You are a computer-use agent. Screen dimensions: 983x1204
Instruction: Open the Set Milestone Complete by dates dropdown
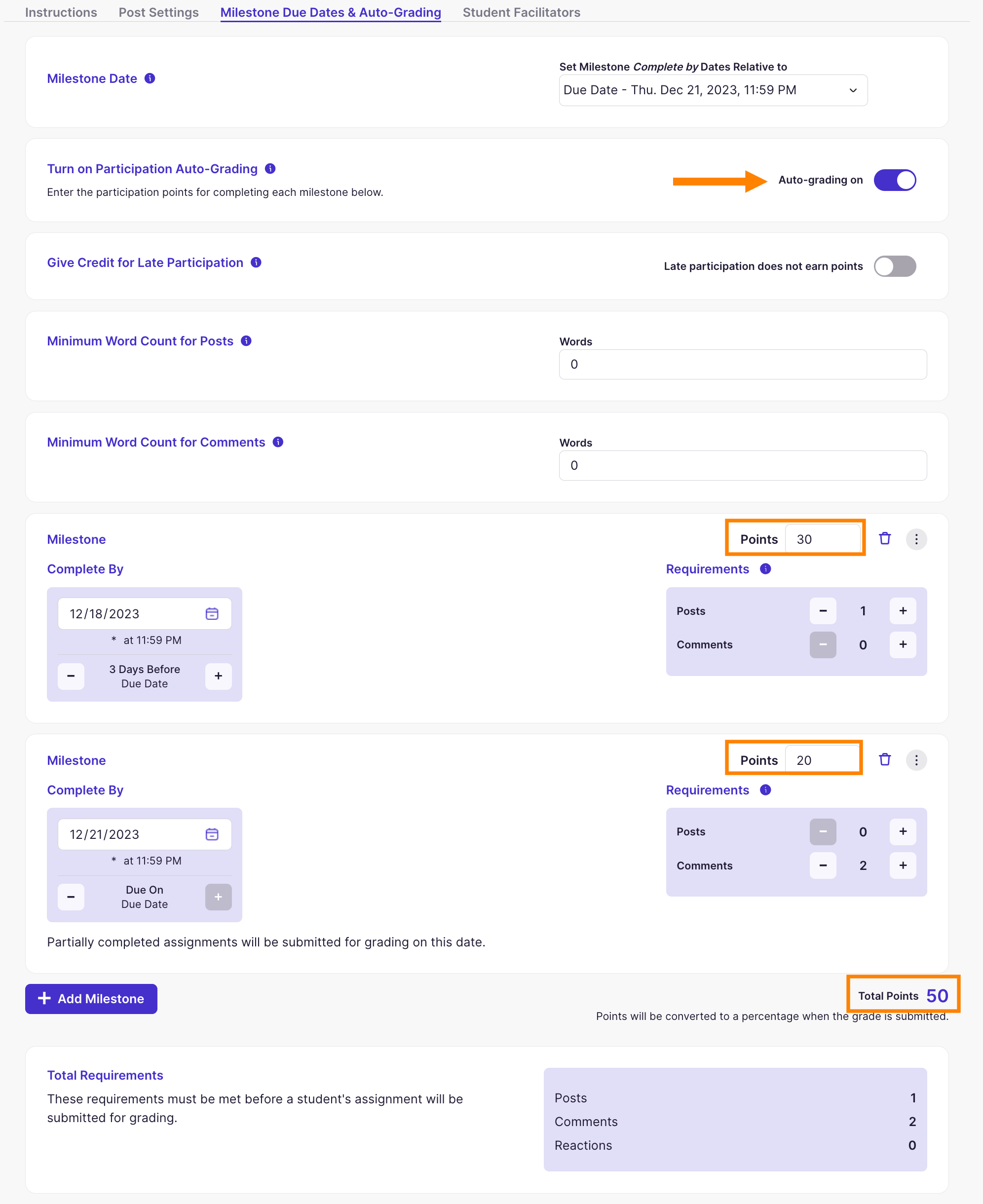(x=713, y=90)
